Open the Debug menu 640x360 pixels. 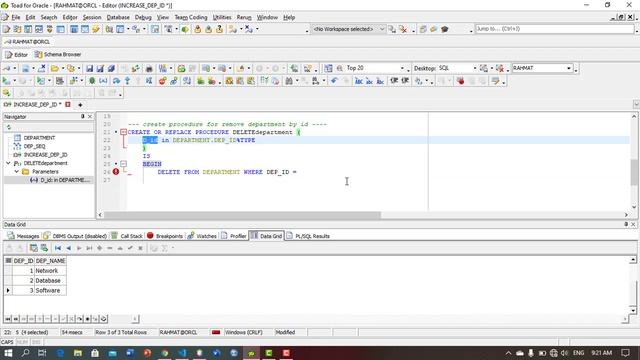tap(143, 17)
